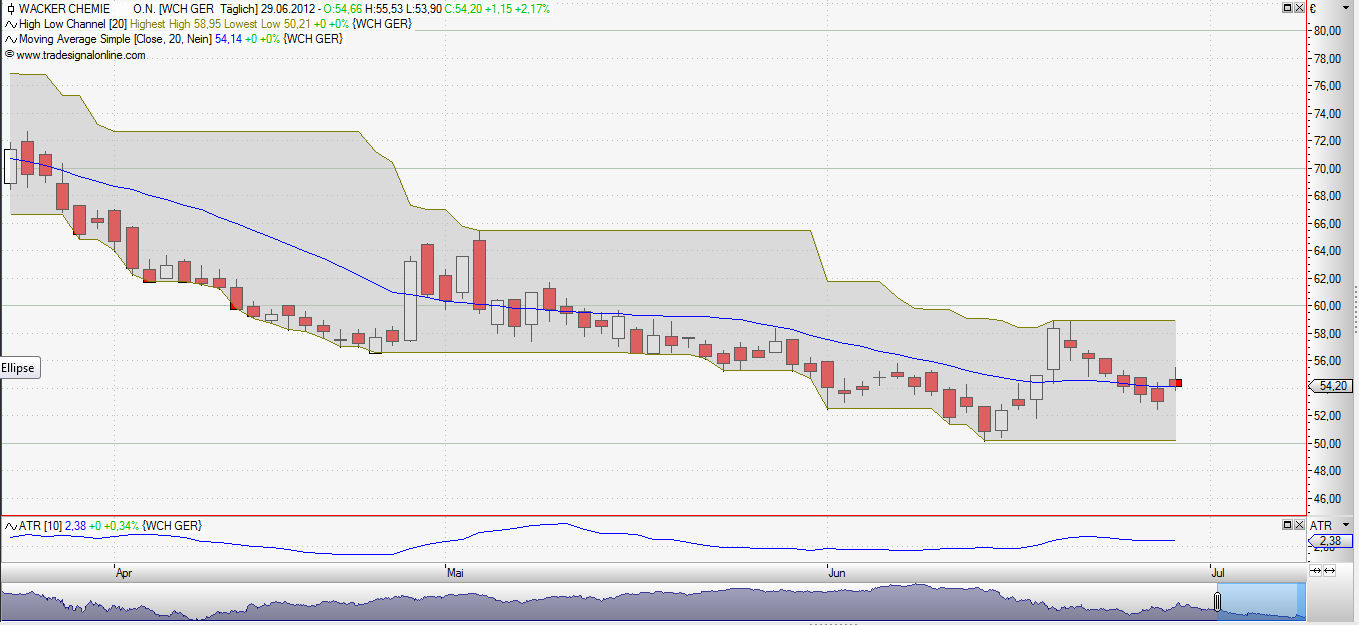Click the 60,00 price axis label
1359x625 pixels.
pyautogui.click(x=1327, y=306)
